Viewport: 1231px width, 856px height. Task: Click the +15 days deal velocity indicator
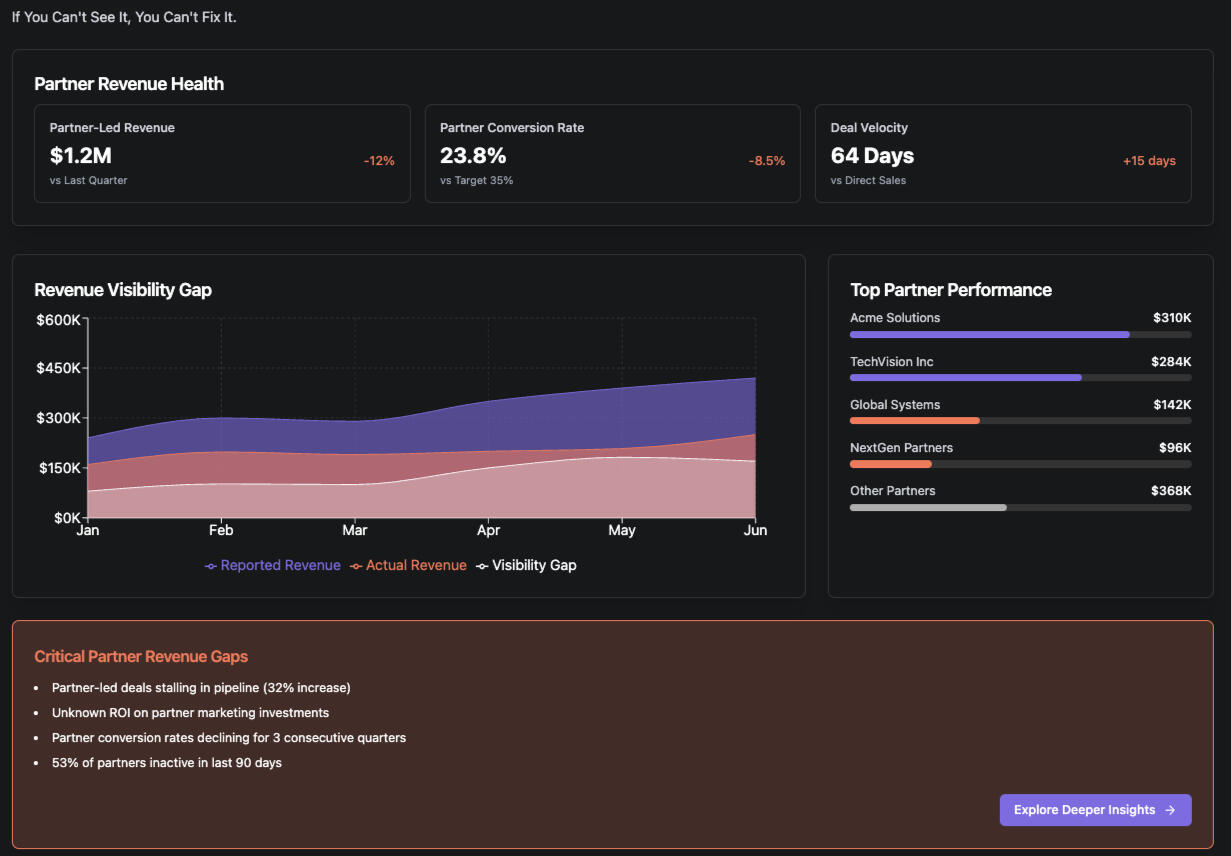click(x=1149, y=161)
